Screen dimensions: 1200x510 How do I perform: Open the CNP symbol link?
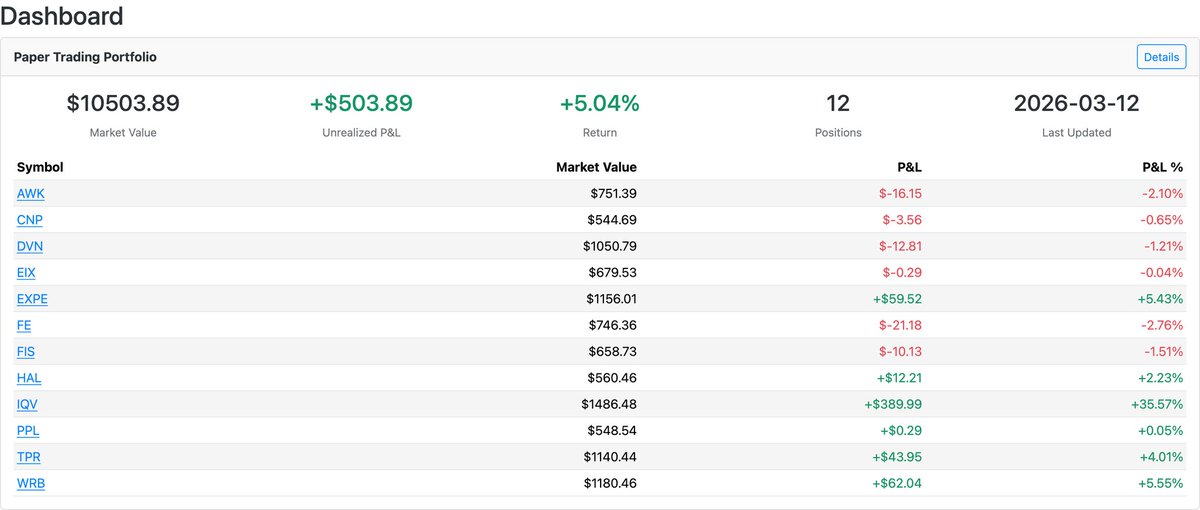point(30,220)
